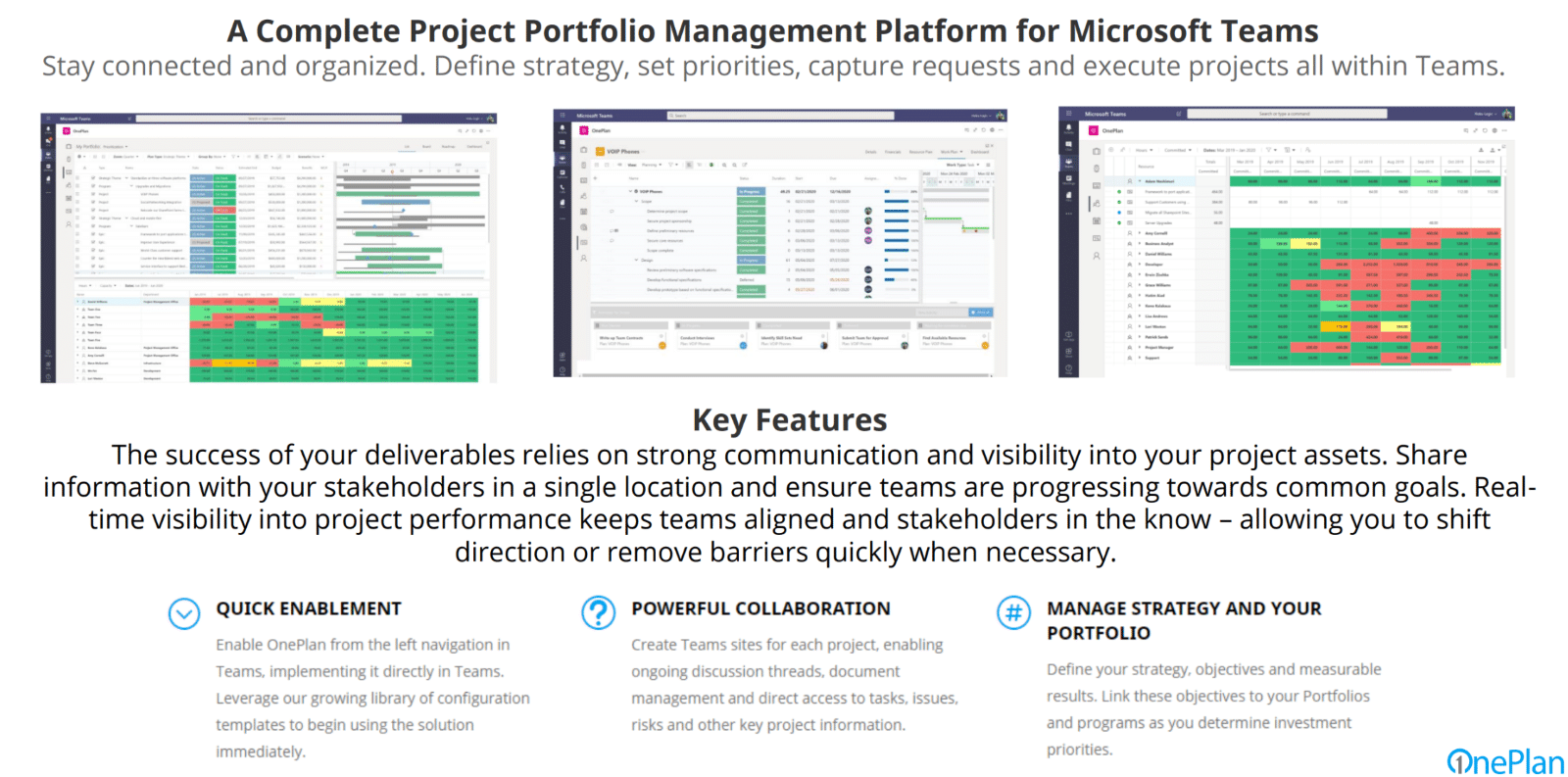
Task: Click the VOIP Phones 20% progress bar in middle screenshot
Action: coord(897,191)
